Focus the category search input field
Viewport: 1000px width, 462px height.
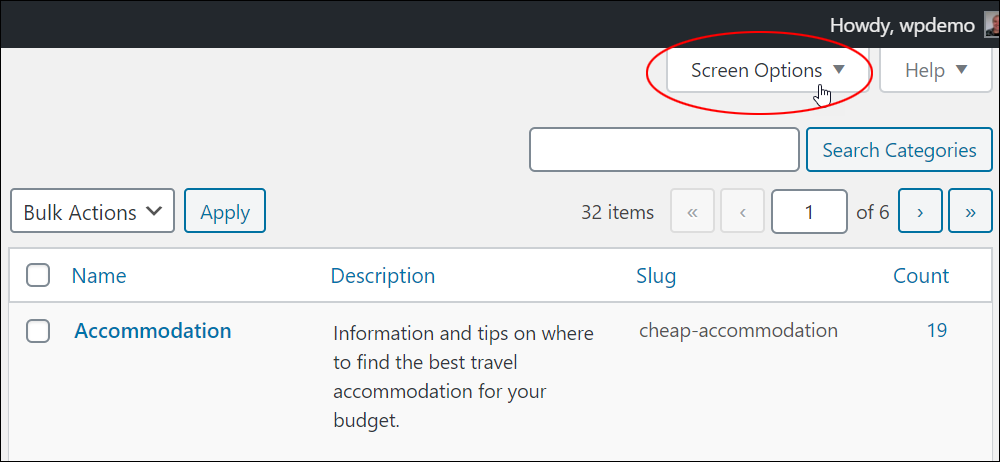pyautogui.click(x=664, y=150)
